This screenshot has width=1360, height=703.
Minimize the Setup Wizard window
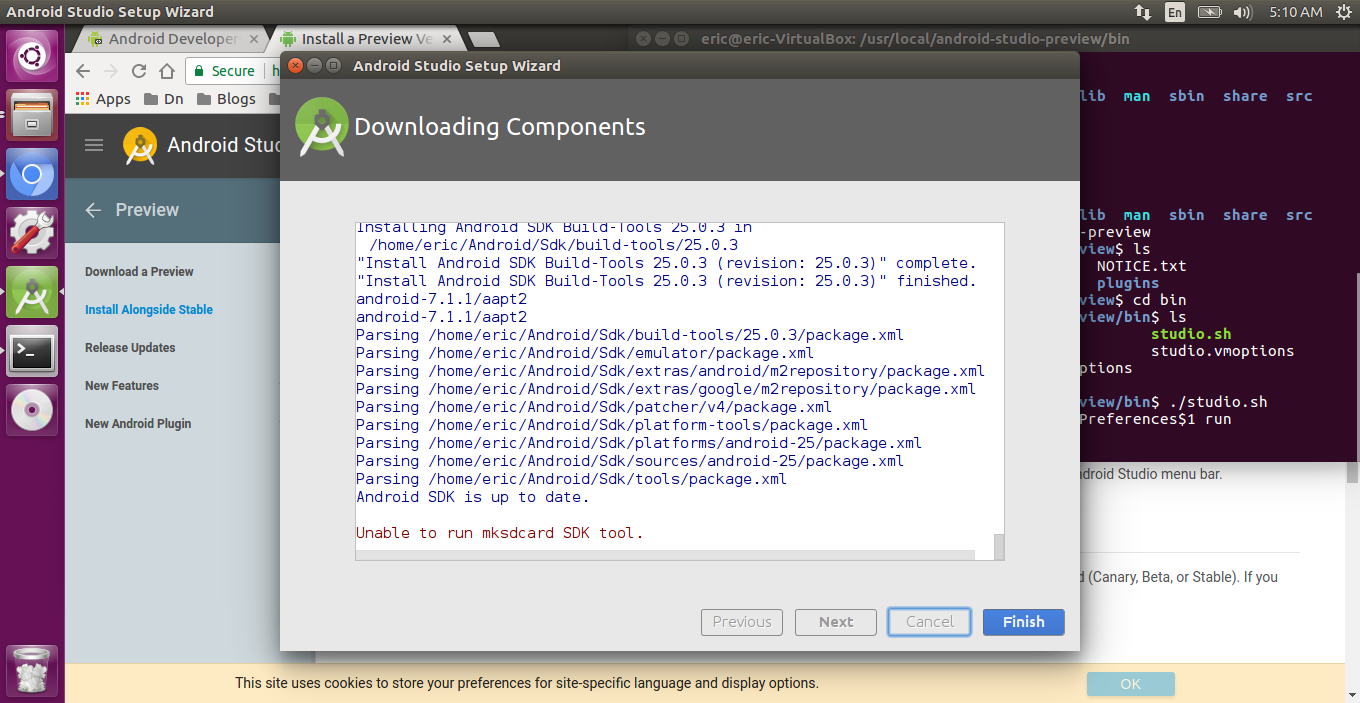314,66
